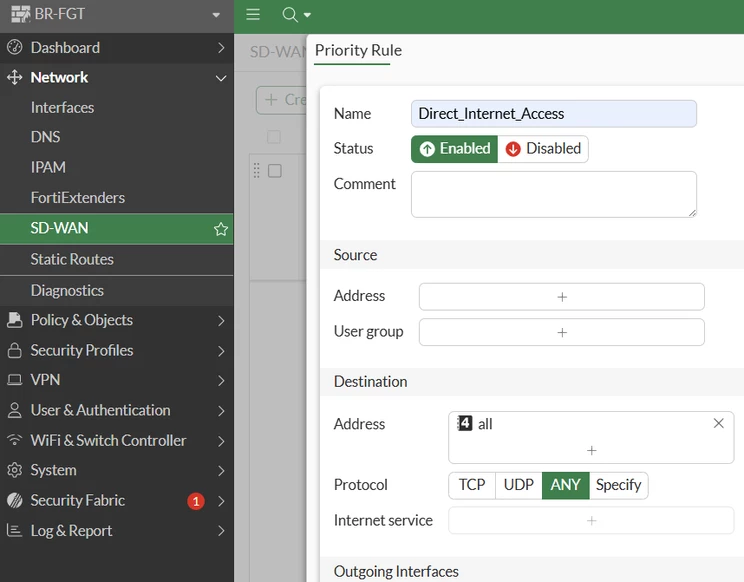Select TCP protocol
The width and height of the screenshot is (744, 582).
[x=472, y=485]
